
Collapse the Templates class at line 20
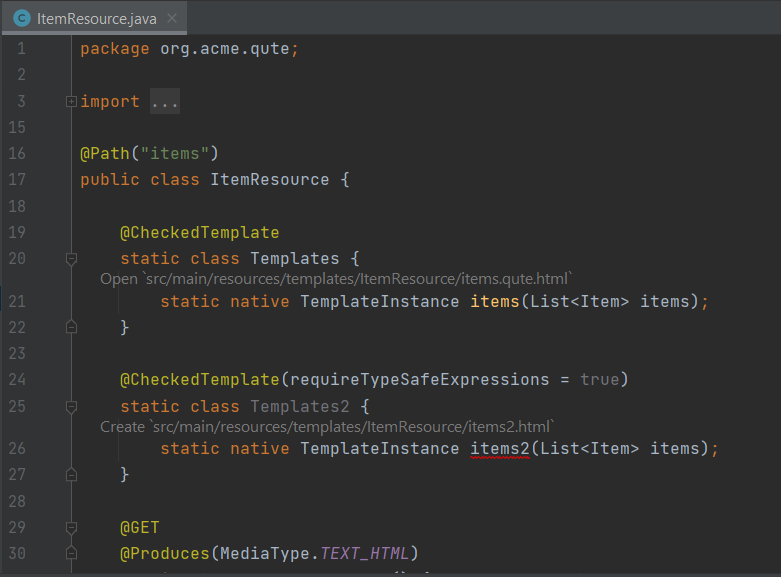[71, 259]
